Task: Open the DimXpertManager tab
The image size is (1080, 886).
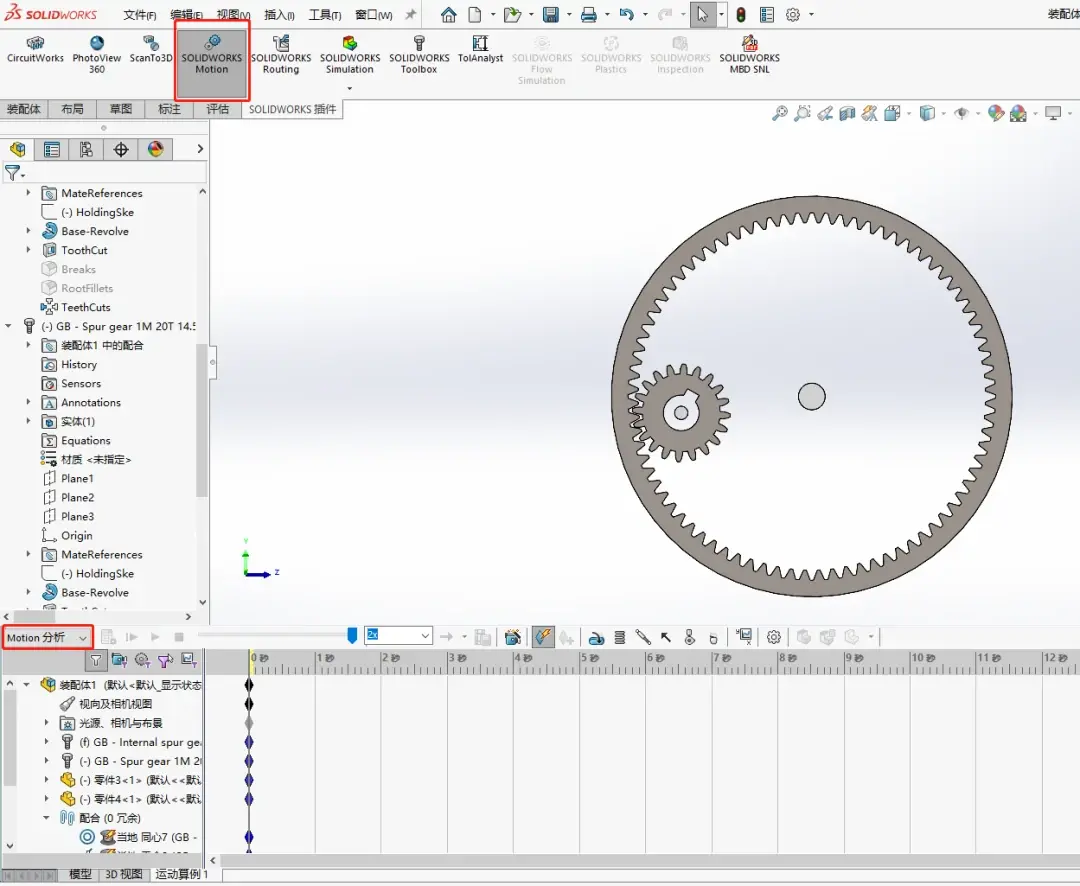Action: [121, 150]
